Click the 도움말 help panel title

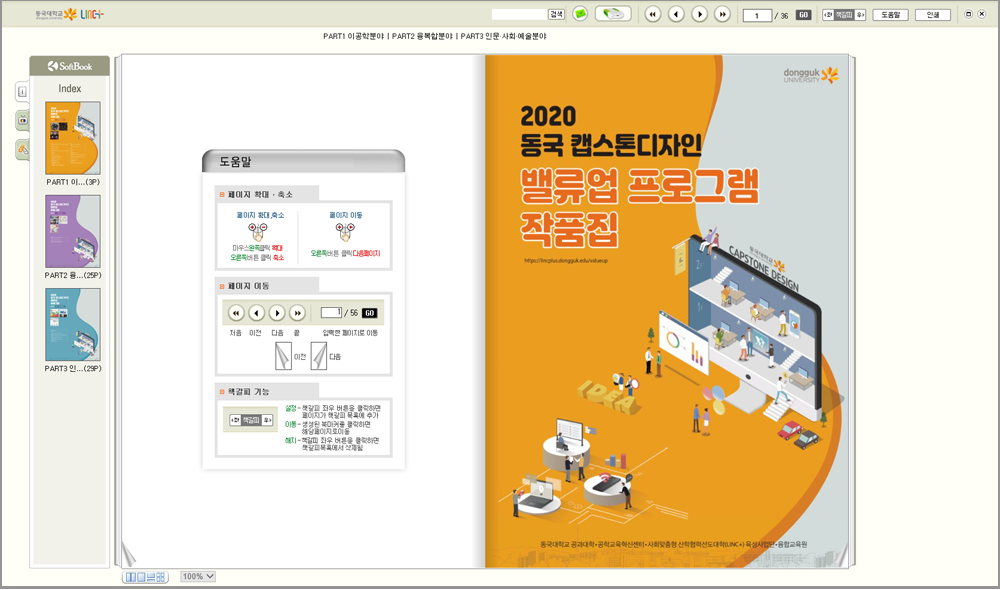click(x=235, y=162)
